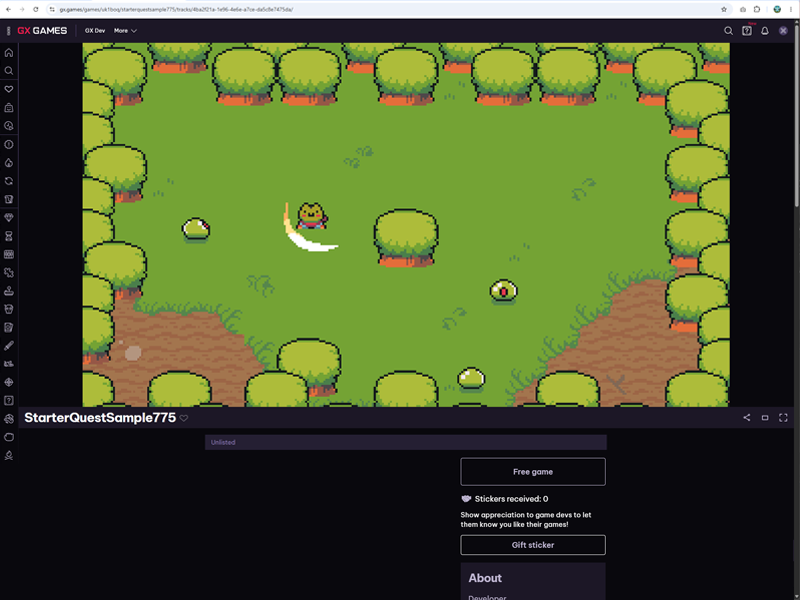Open the flame trending icon in the sidebar
Viewport: 800px width, 600px height.
tap(9, 163)
